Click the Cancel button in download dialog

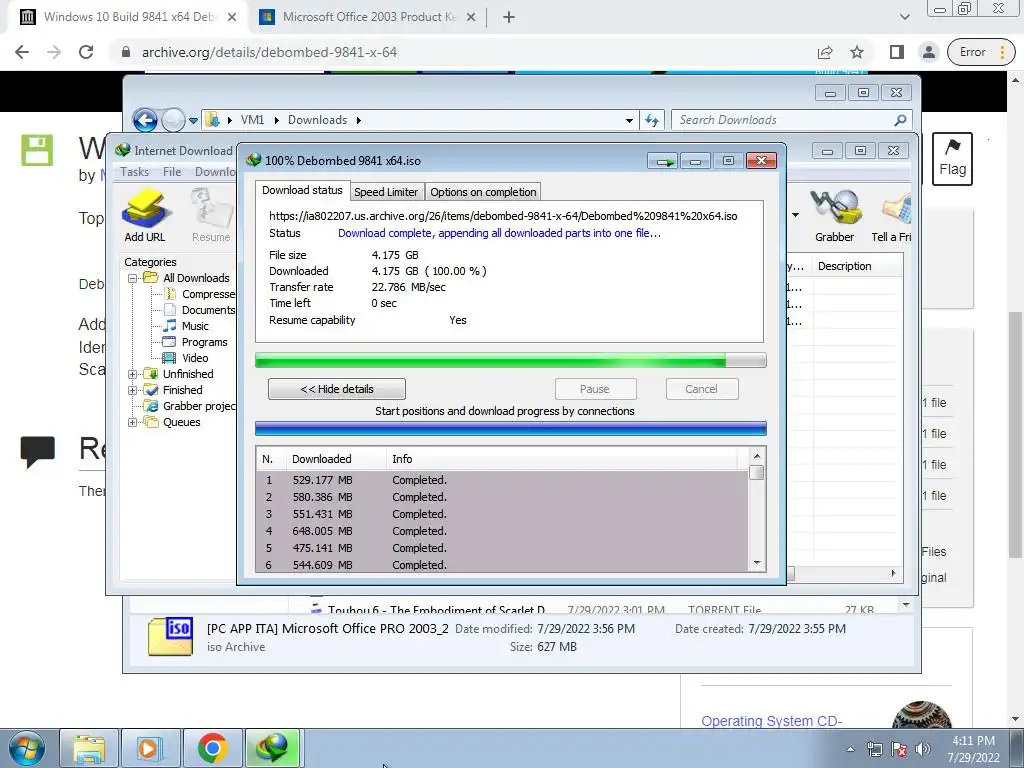[701, 389]
